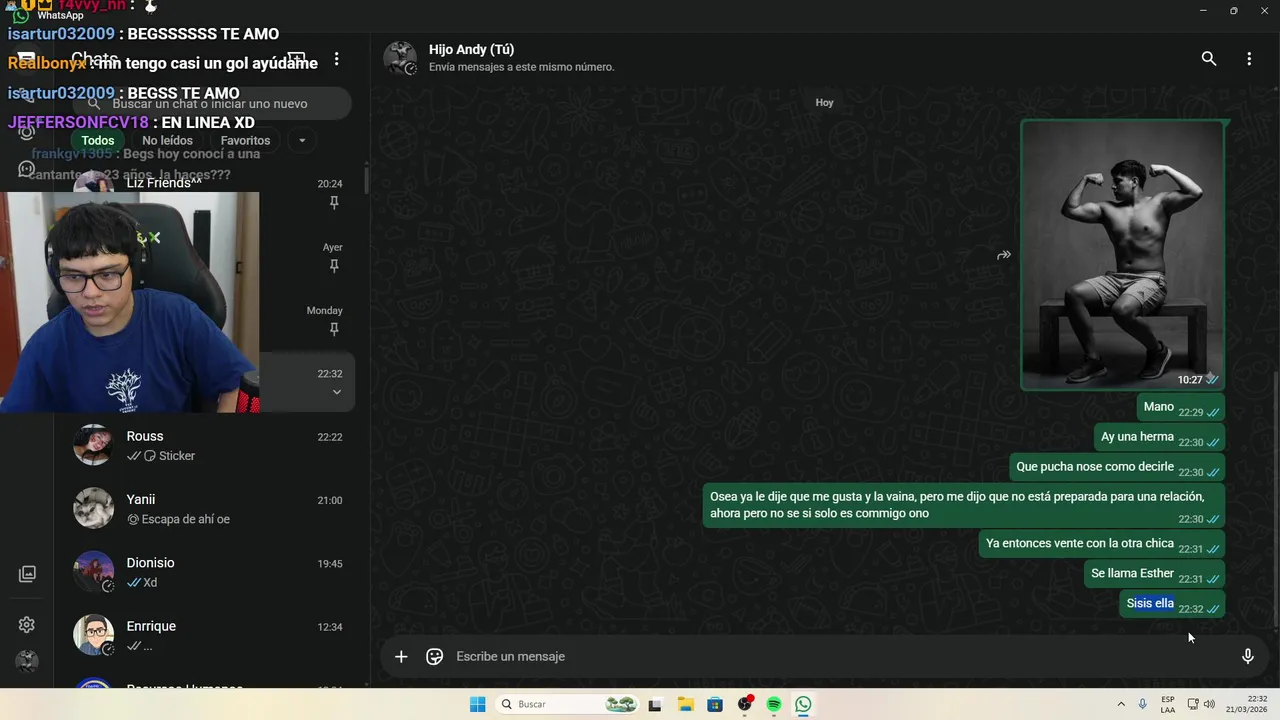The height and width of the screenshot is (720, 1280).
Task: Open the chevron menu on the 22:32 chat
Action: [337, 392]
